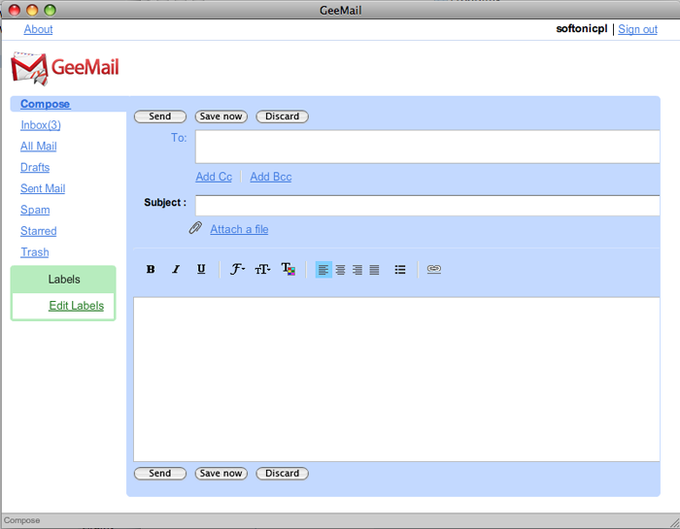The height and width of the screenshot is (529, 680).
Task: Click the softonicpl username text
Action: 582,29
